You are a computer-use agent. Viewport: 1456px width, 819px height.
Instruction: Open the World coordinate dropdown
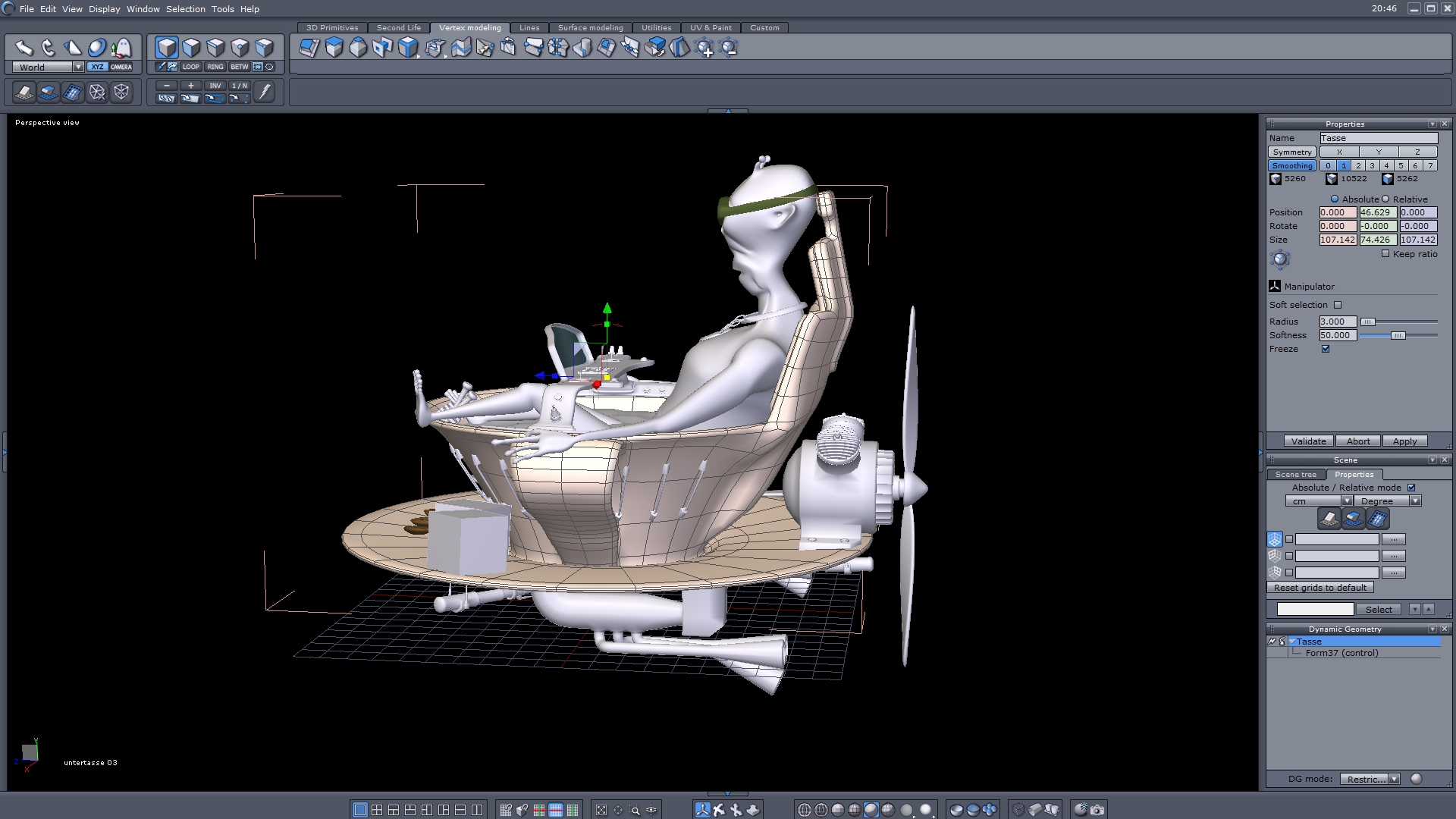coord(78,67)
